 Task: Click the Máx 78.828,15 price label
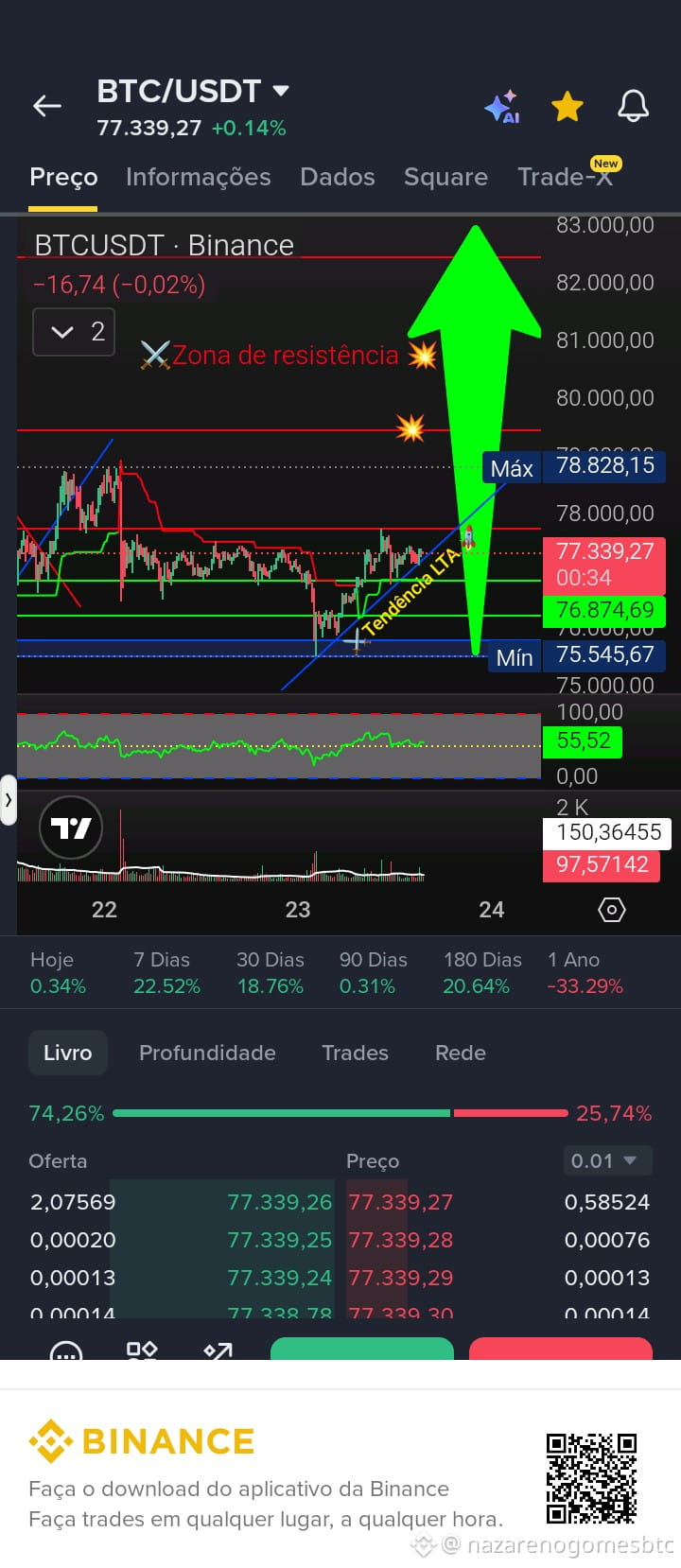click(573, 466)
